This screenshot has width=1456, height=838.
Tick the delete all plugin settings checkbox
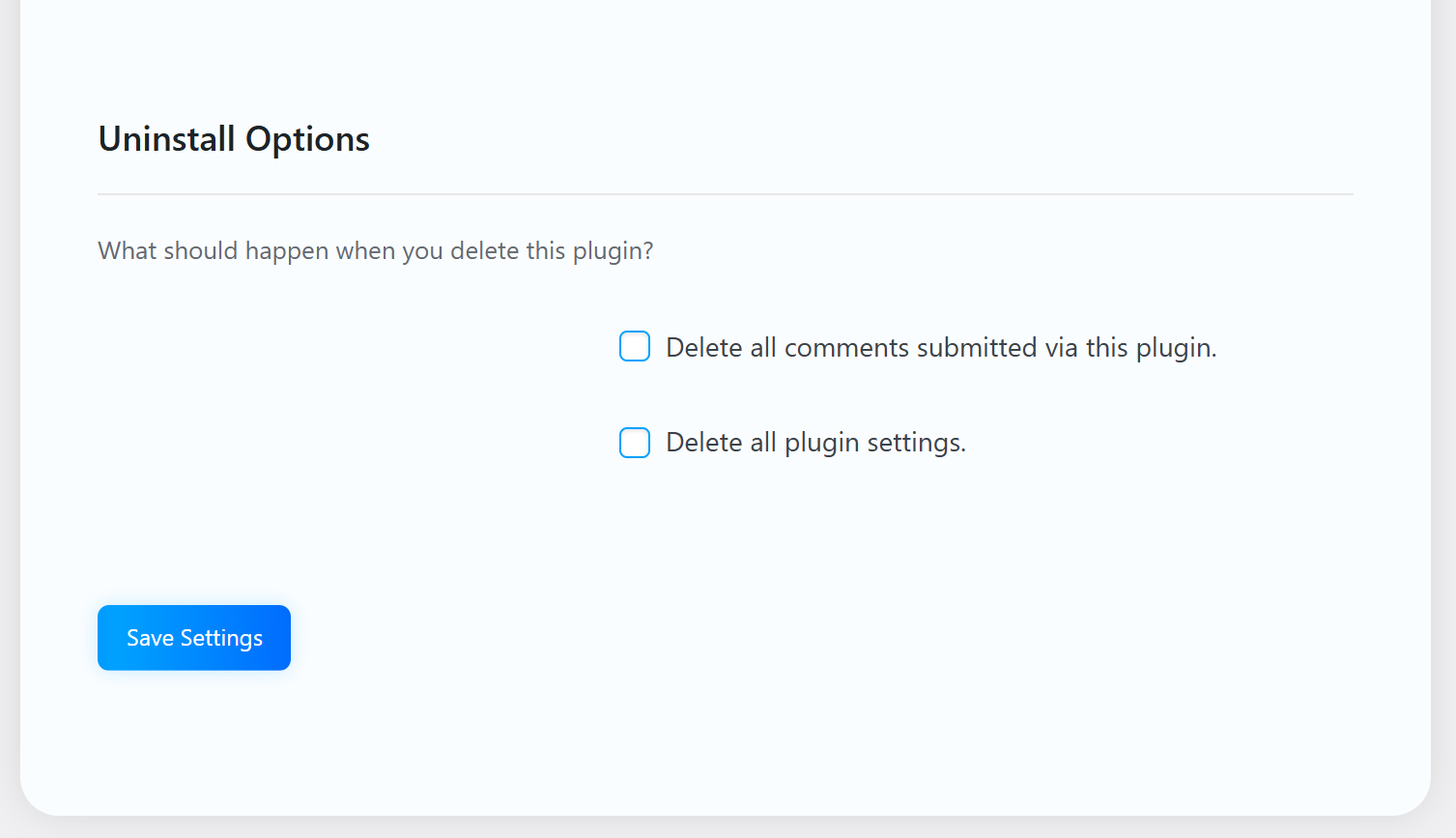pyautogui.click(x=635, y=443)
